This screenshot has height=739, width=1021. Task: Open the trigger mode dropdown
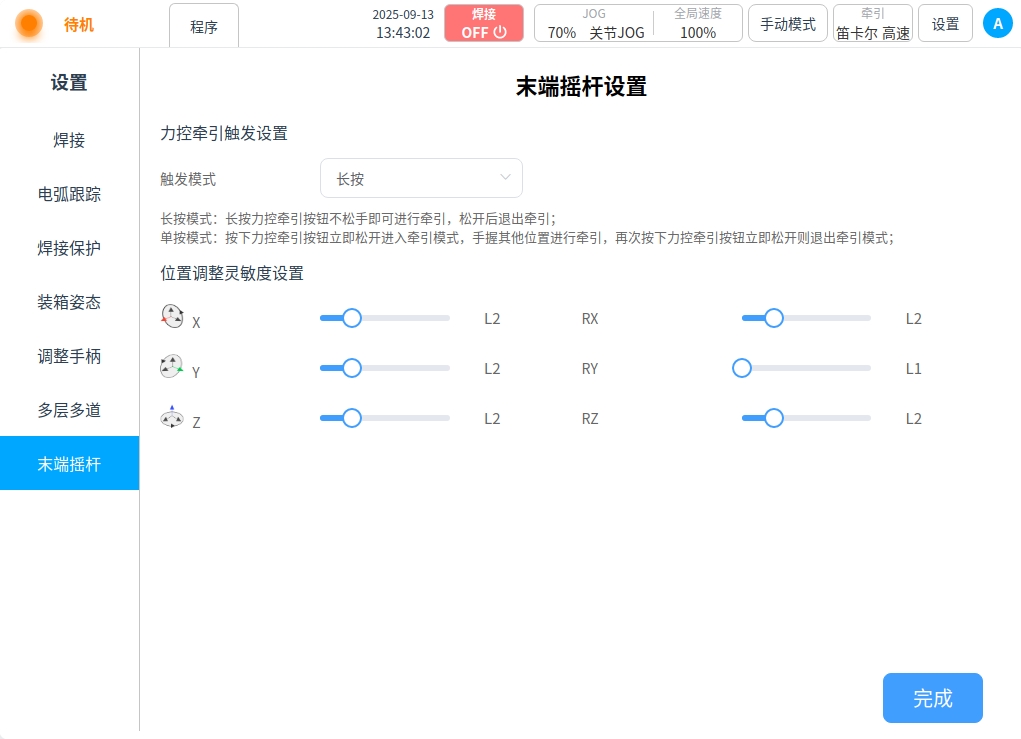421,179
